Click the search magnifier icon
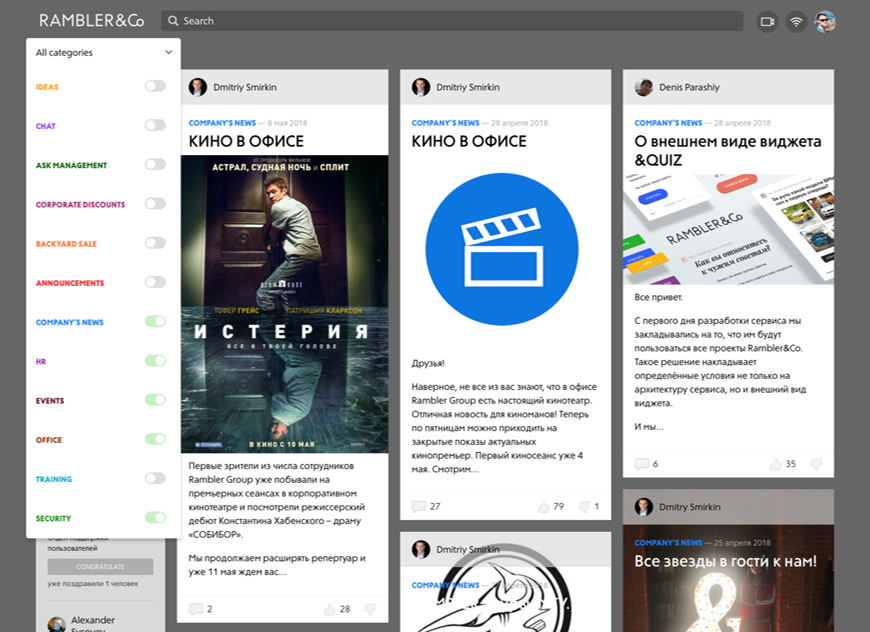Image resolution: width=870 pixels, height=632 pixels. [x=173, y=21]
